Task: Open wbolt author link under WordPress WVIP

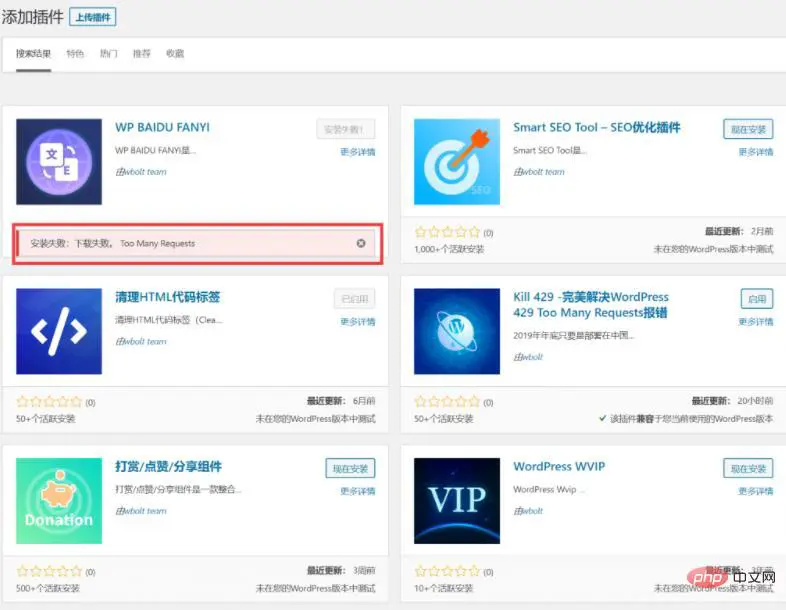Action: click(x=532, y=511)
